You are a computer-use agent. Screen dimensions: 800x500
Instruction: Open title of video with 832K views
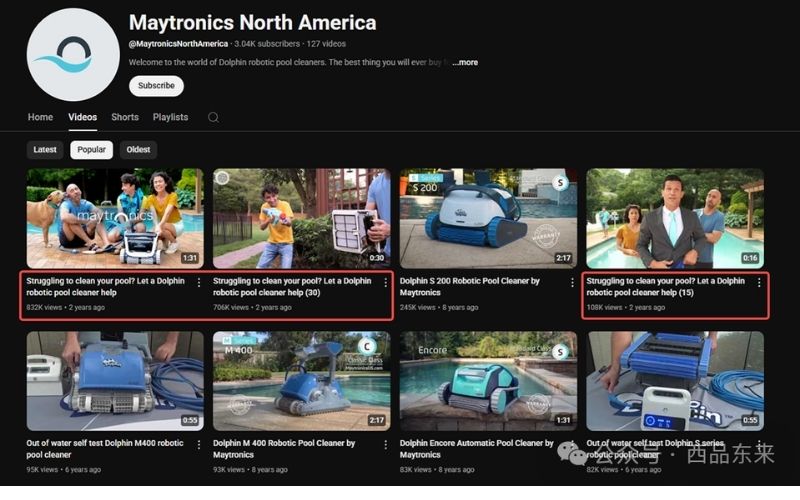pyautogui.click(x=105, y=287)
